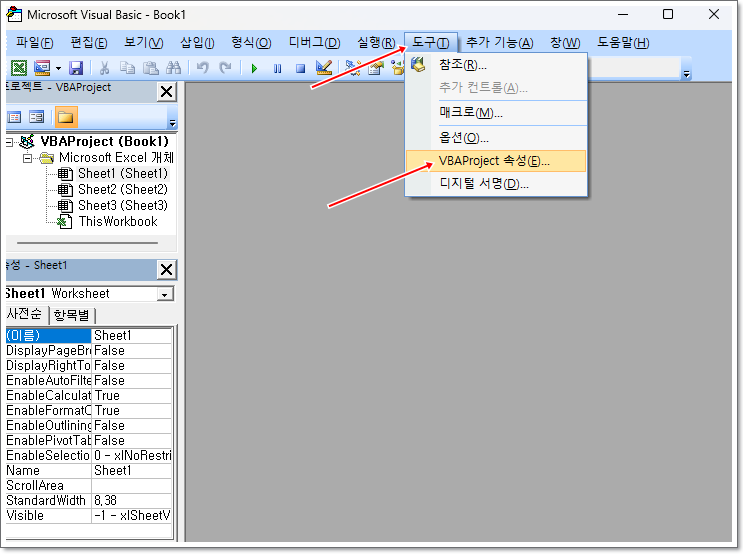Click the Visible property xlSheetVisible value
744x554 pixels.
pyautogui.click(x=131, y=516)
